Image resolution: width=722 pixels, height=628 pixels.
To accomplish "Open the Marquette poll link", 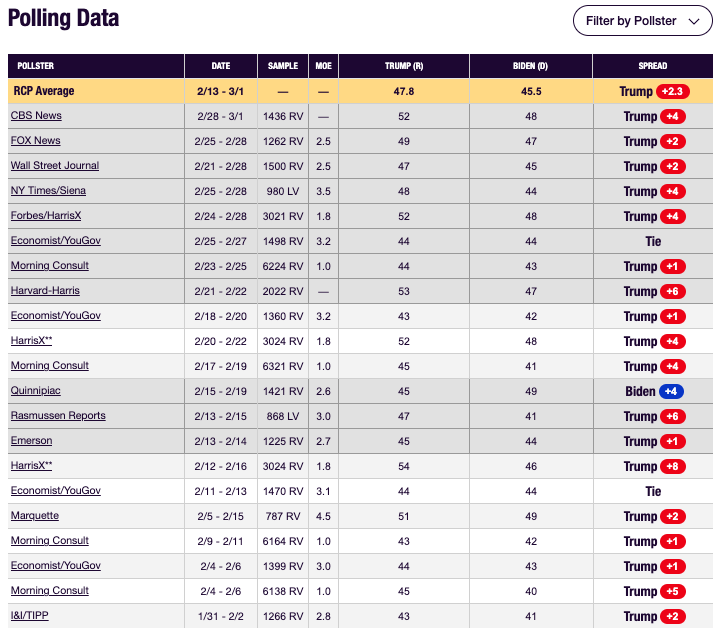I will (35, 515).
